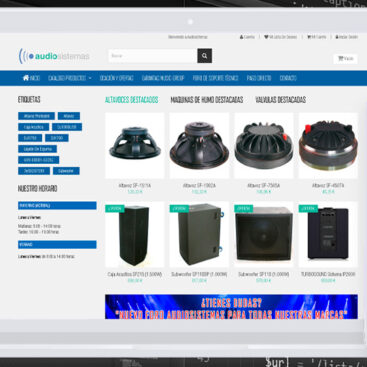The width and height of the screenshot is (367, 367).
Task: Select the Altavoces Destacados tab
Action: [131, 100]
